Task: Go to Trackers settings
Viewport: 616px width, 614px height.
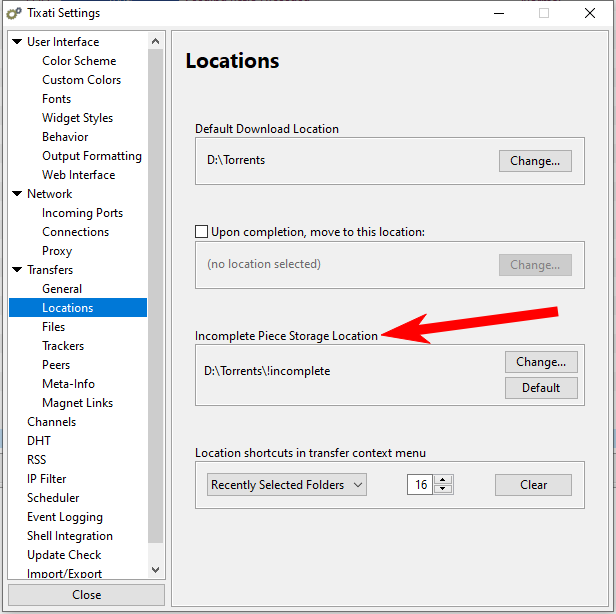Action: [x=63, y=346]
